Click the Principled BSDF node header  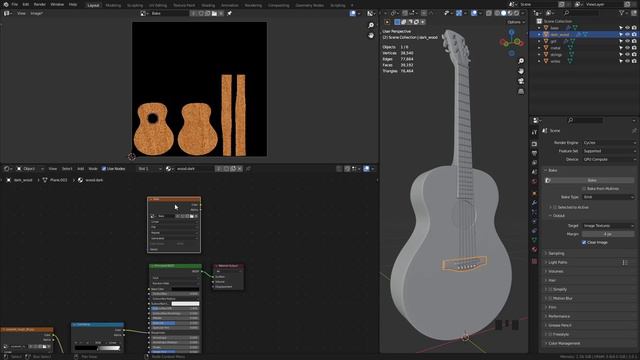[x=175, y=266]
